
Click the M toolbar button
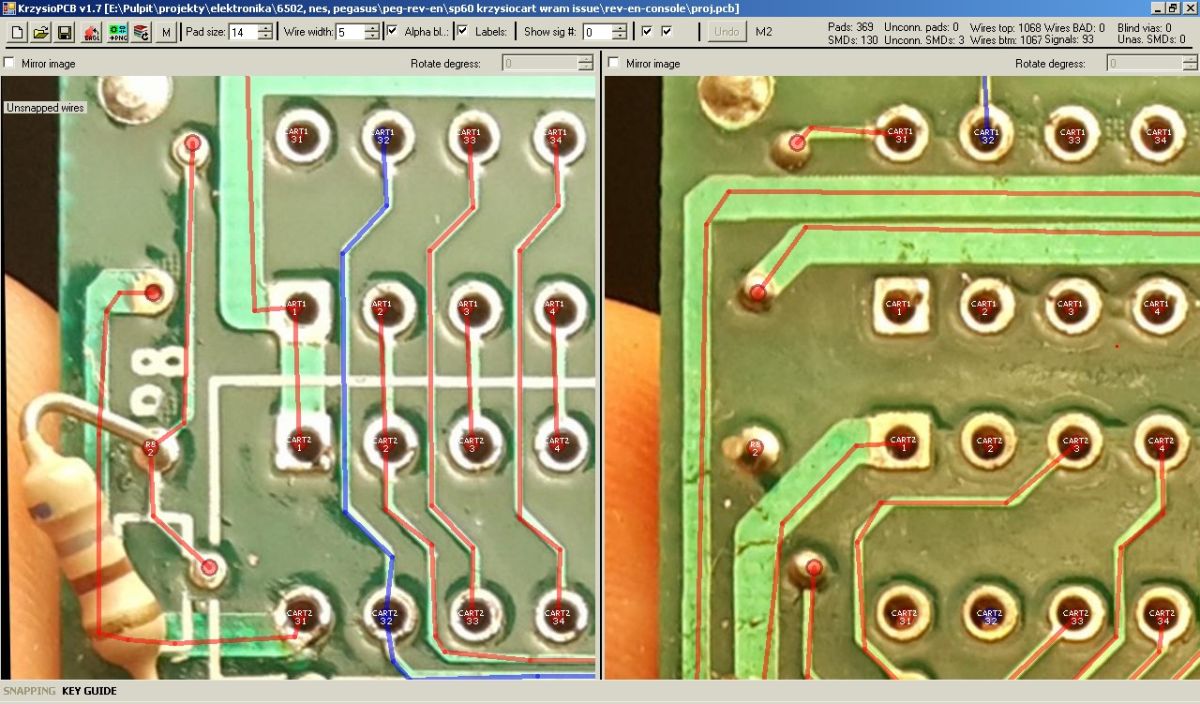tap(166, 33)
